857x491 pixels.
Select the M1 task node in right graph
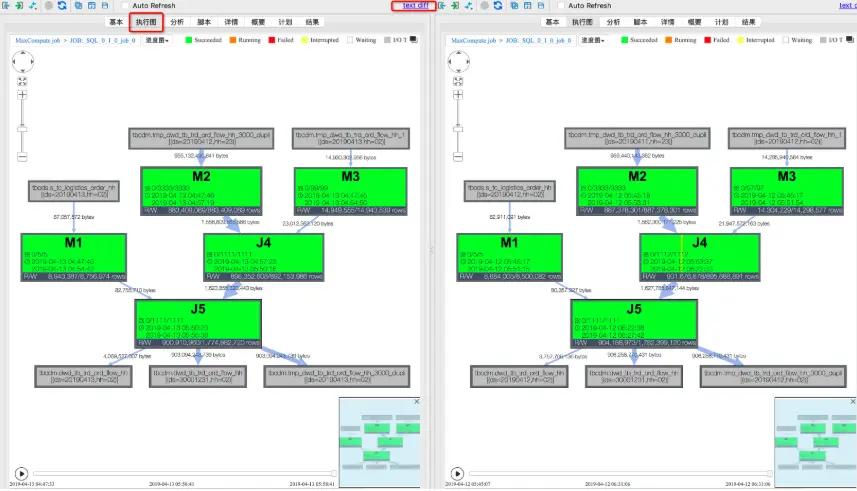click(x=509, y=257)
